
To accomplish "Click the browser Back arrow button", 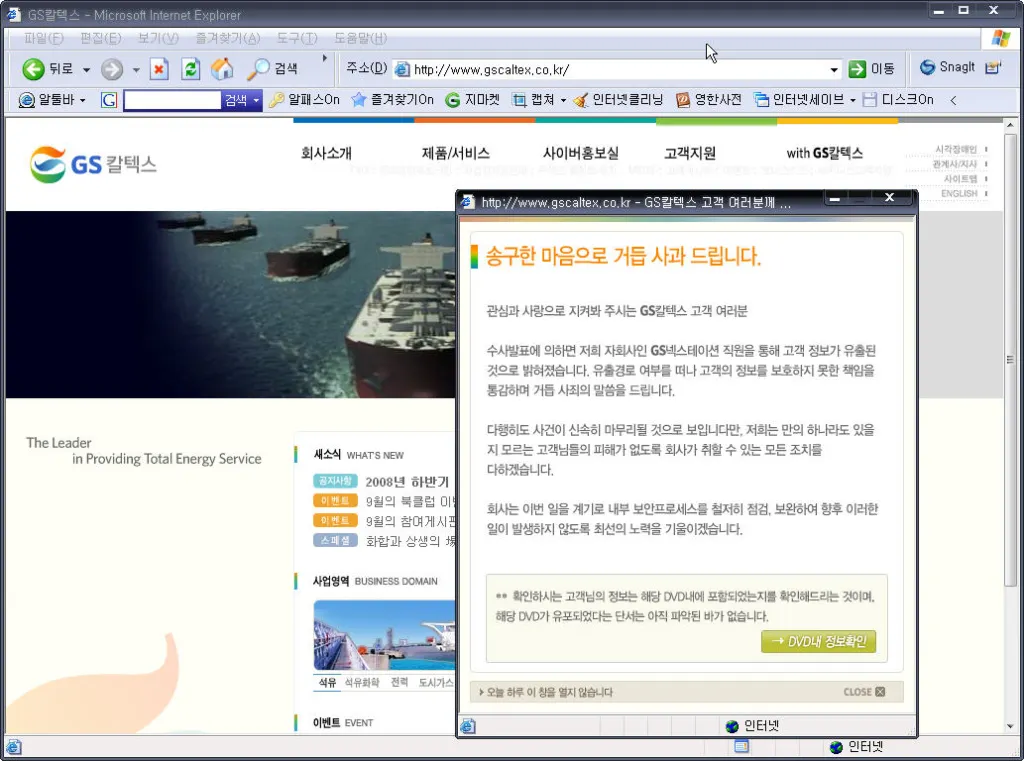I will click(34, 69).
